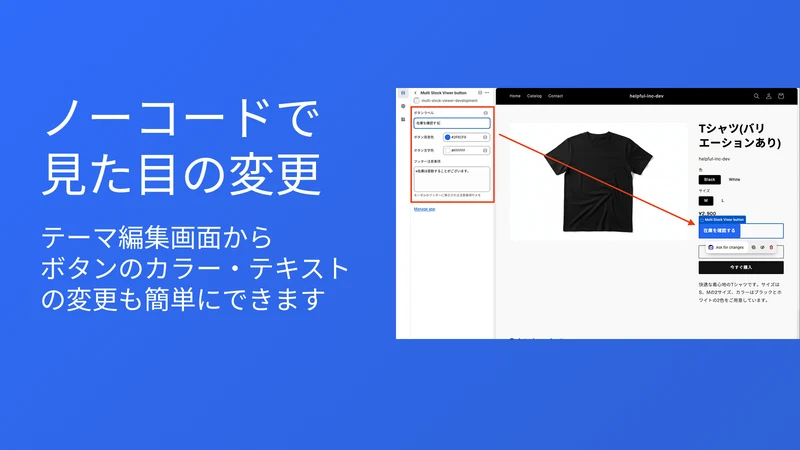This screenshot has width=800, height=450.
Task: Click the dynamic source icon for text color
Action: (485, 151)
